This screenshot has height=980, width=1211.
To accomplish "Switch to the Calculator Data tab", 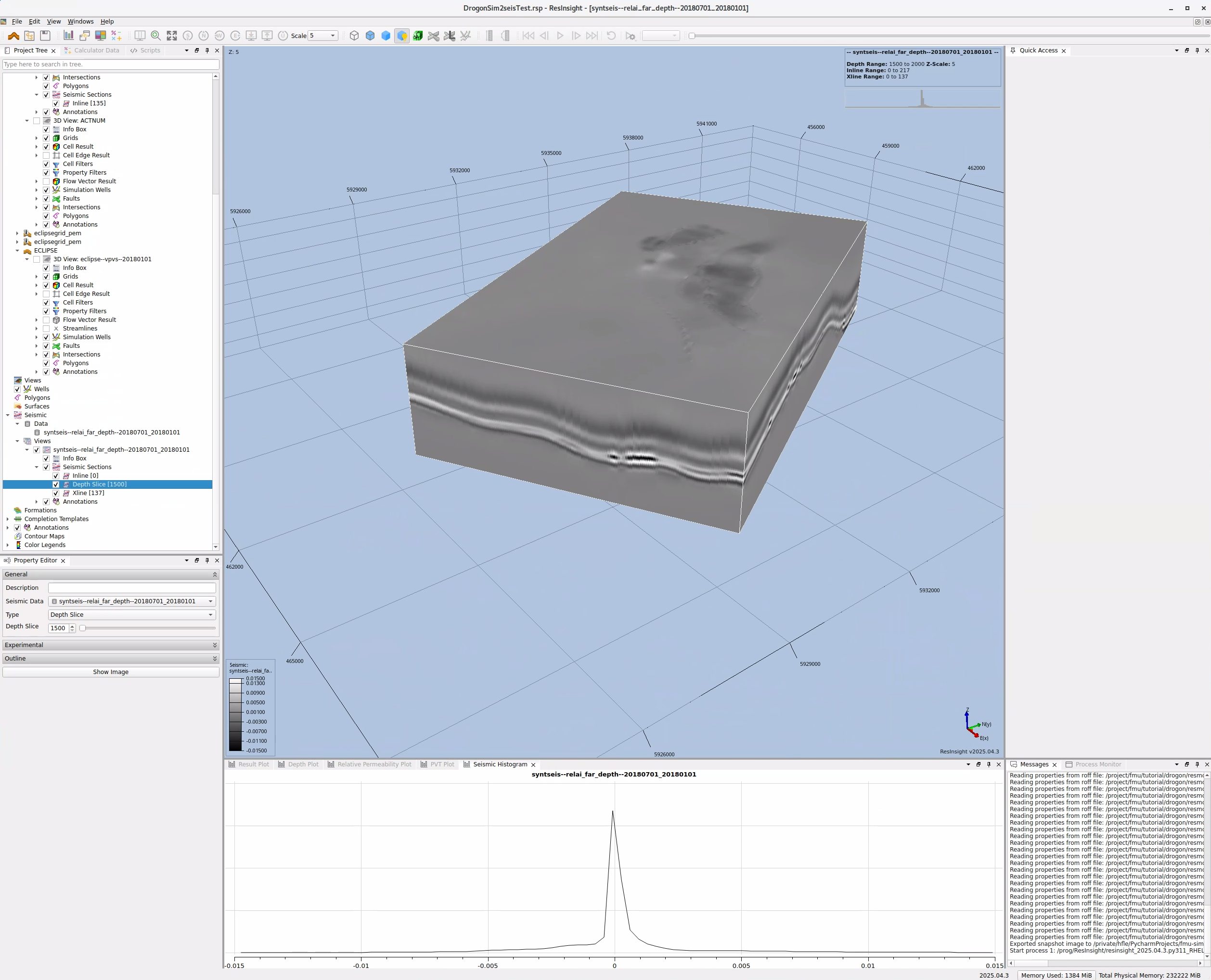I will click(92, 50).
